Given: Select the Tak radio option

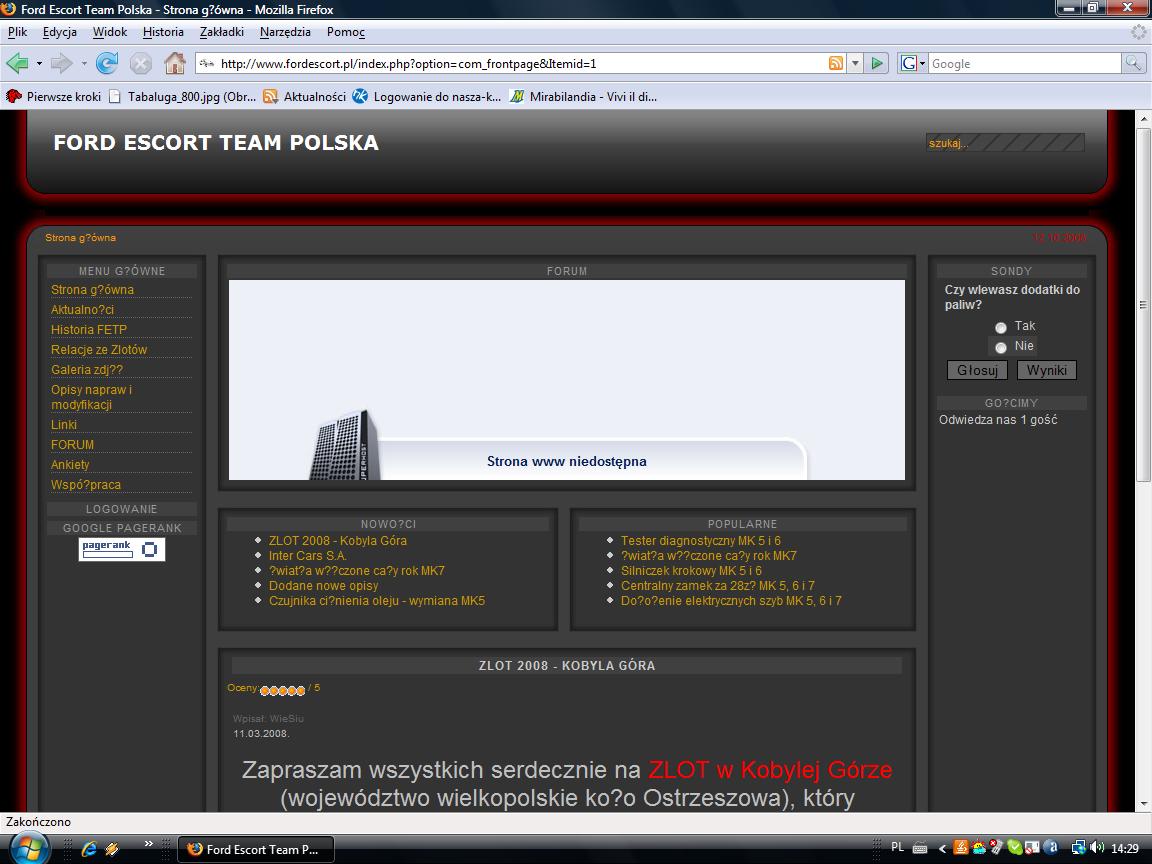Looking at the screenshot, I should (1001, 327).
